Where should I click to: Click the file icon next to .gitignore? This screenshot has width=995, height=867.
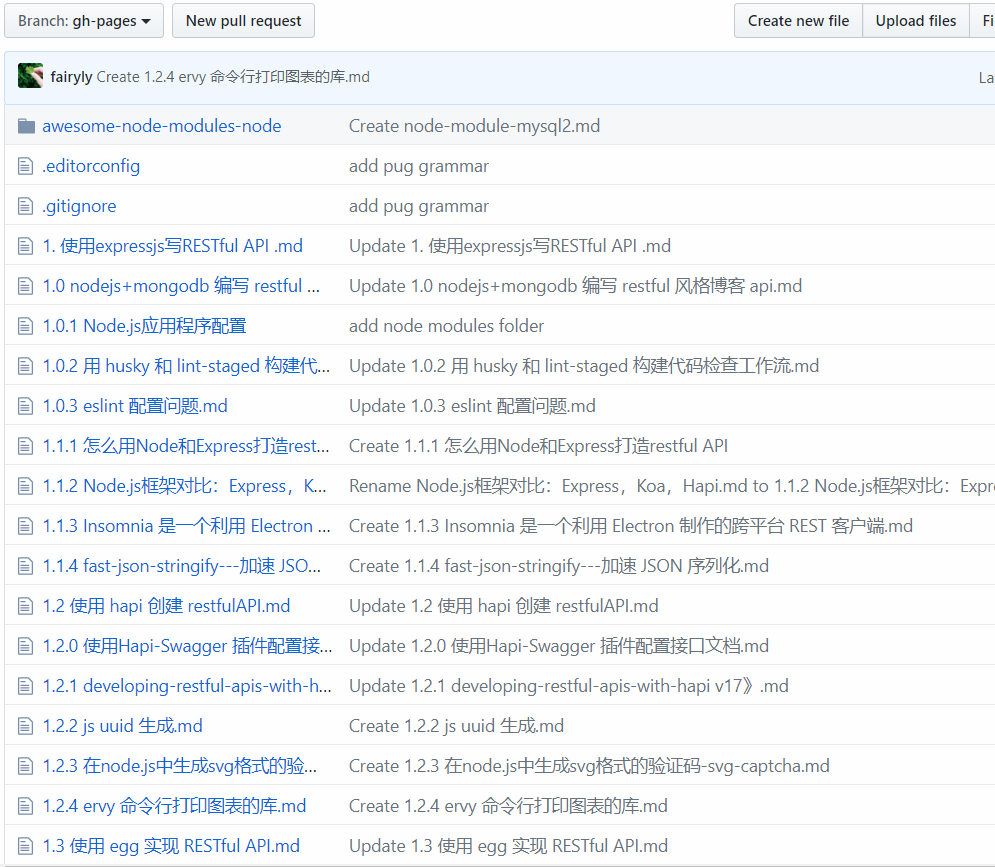(25, 206)
